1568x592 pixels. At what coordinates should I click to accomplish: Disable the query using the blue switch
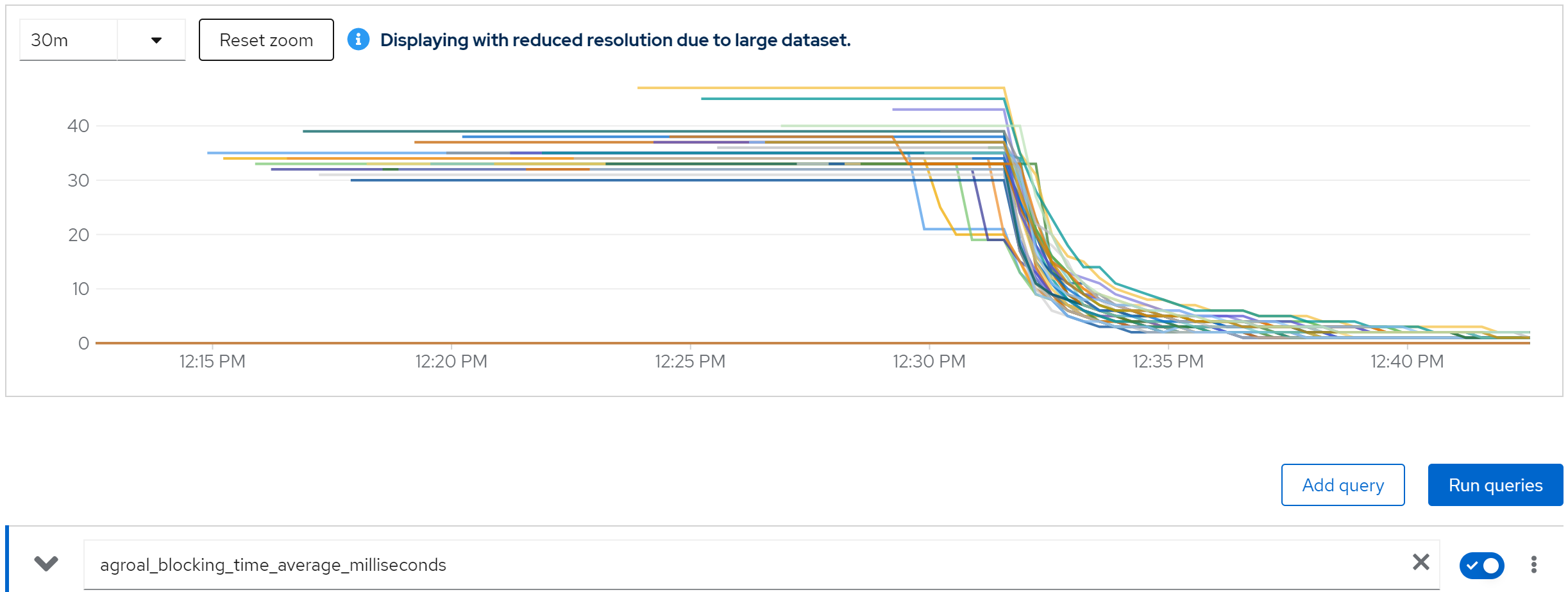(1481, 565)
